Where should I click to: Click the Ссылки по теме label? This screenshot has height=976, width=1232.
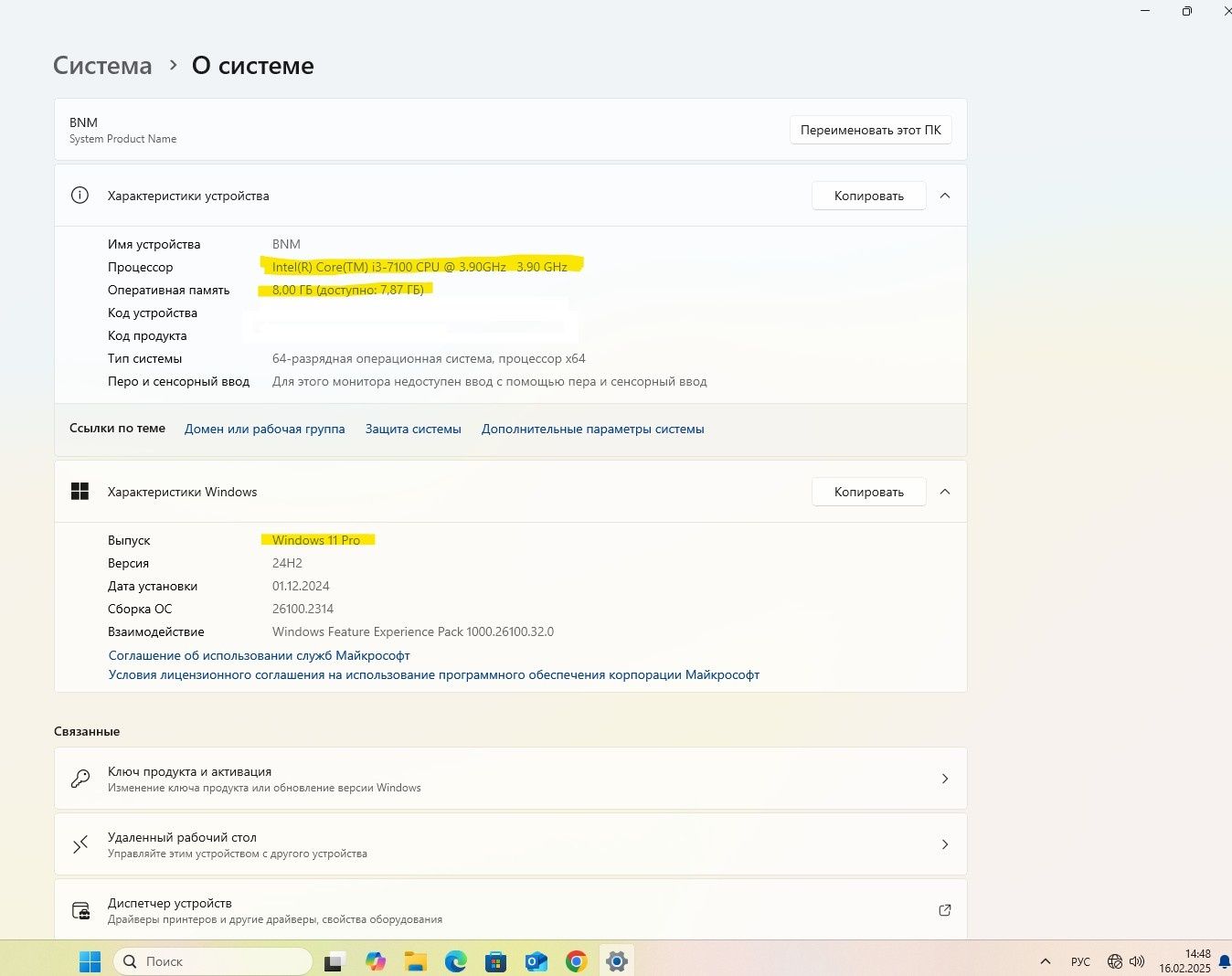click(x=117, y=428)
